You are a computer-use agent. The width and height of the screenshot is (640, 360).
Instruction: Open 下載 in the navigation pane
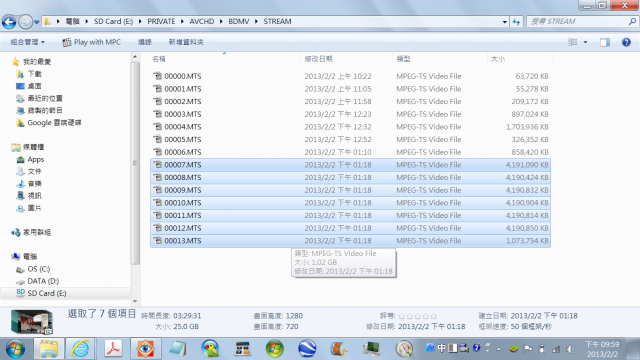[29, 74]
